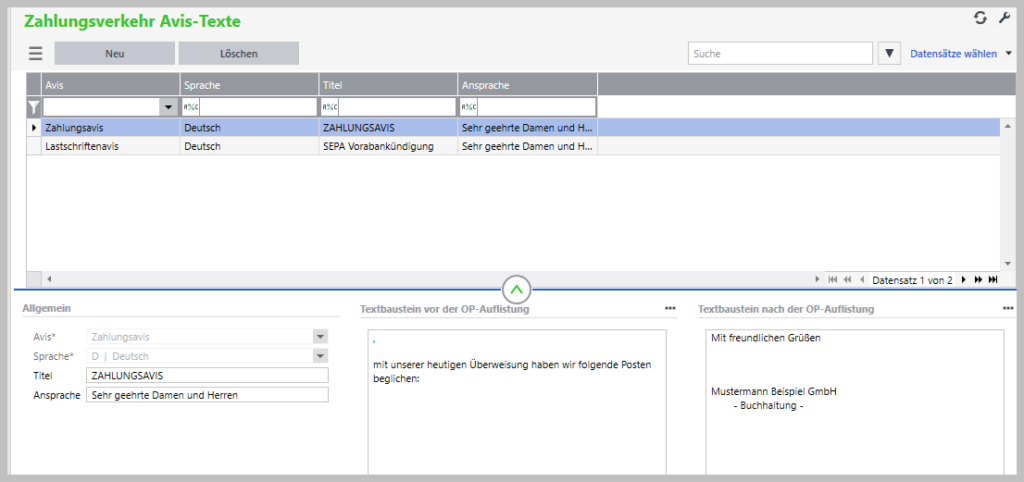Click the Neu button
Image resolution: width=1024 pixels, height=482 pixels.
pyautogui.click(x=114, y=54)
